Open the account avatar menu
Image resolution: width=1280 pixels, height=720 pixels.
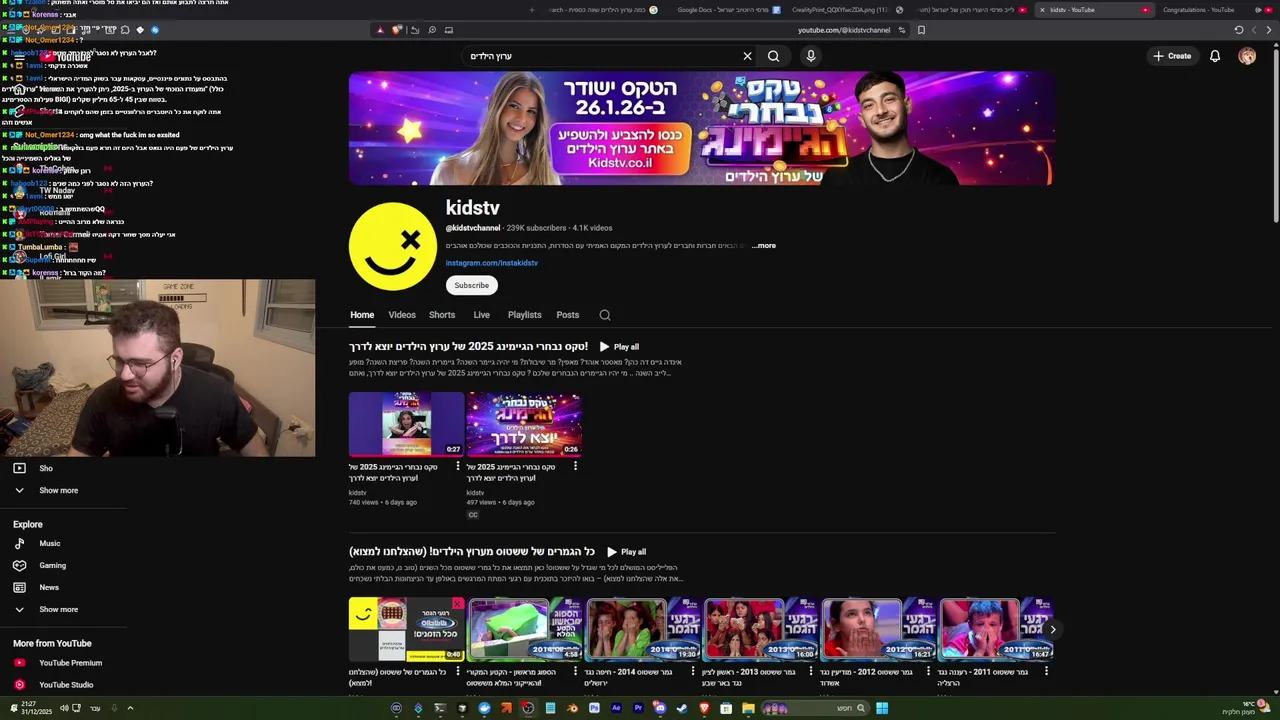(1247, 56)
